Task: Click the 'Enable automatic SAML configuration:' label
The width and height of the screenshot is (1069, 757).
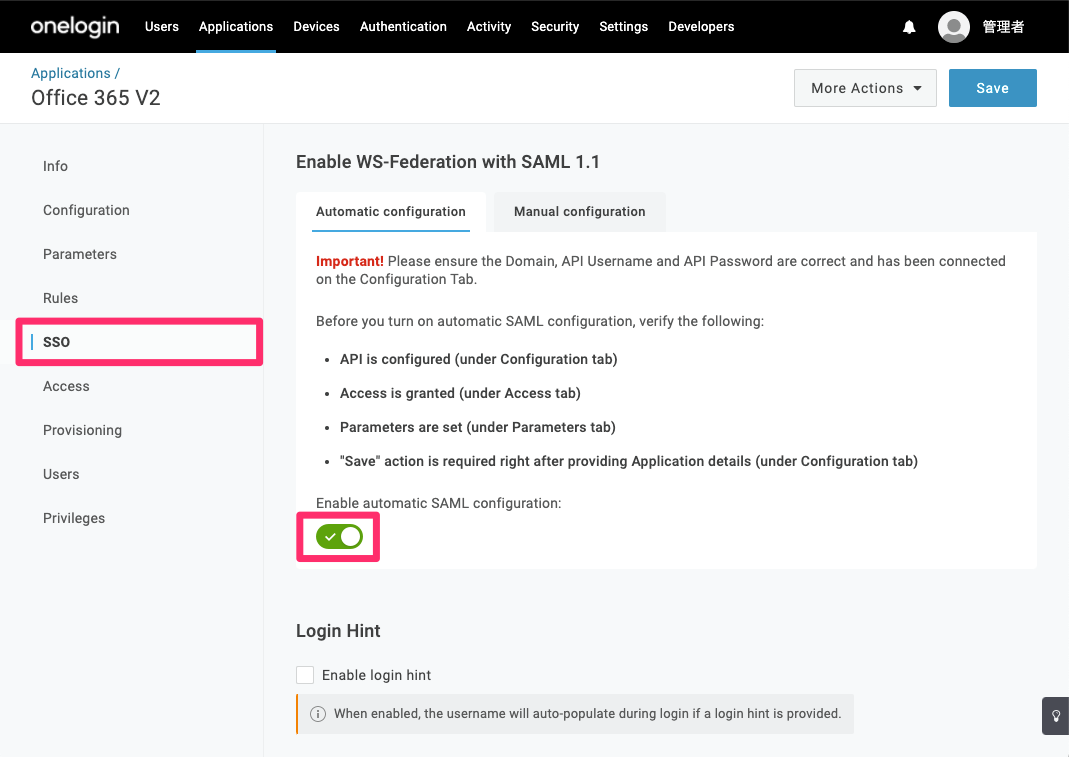Action: click(x=438, y=503)
